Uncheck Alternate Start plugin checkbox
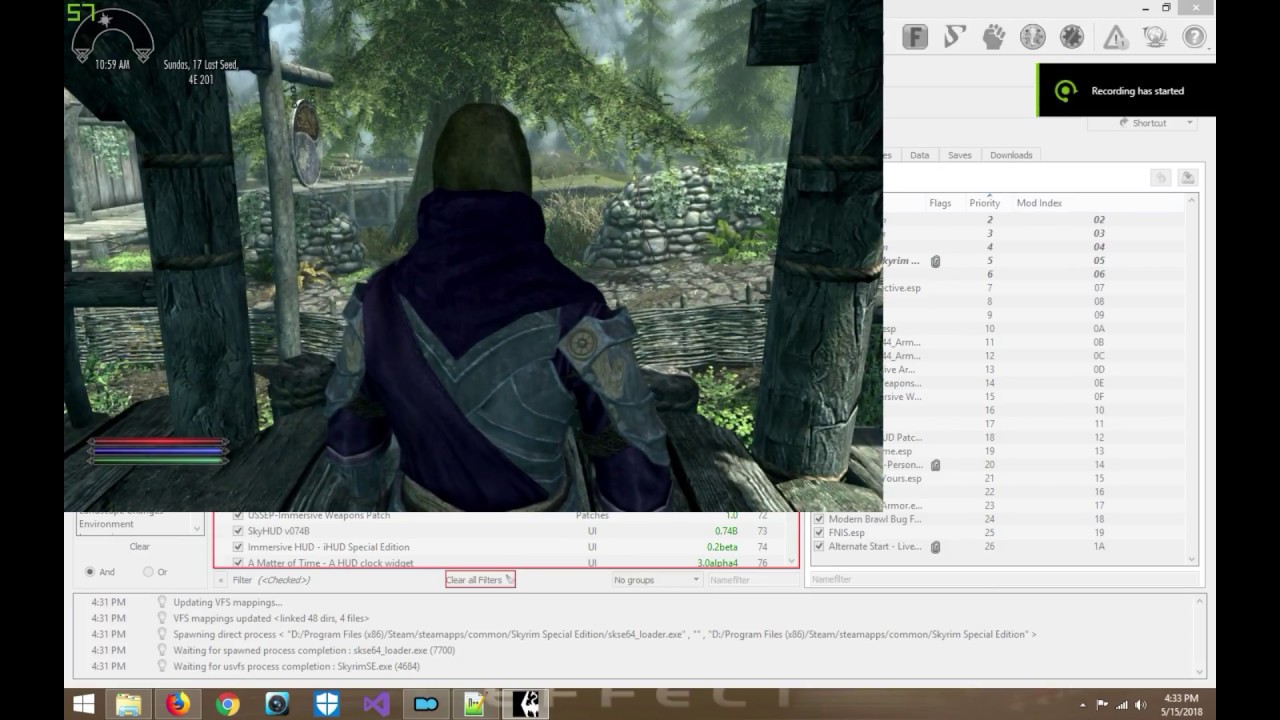 [819, 547]
